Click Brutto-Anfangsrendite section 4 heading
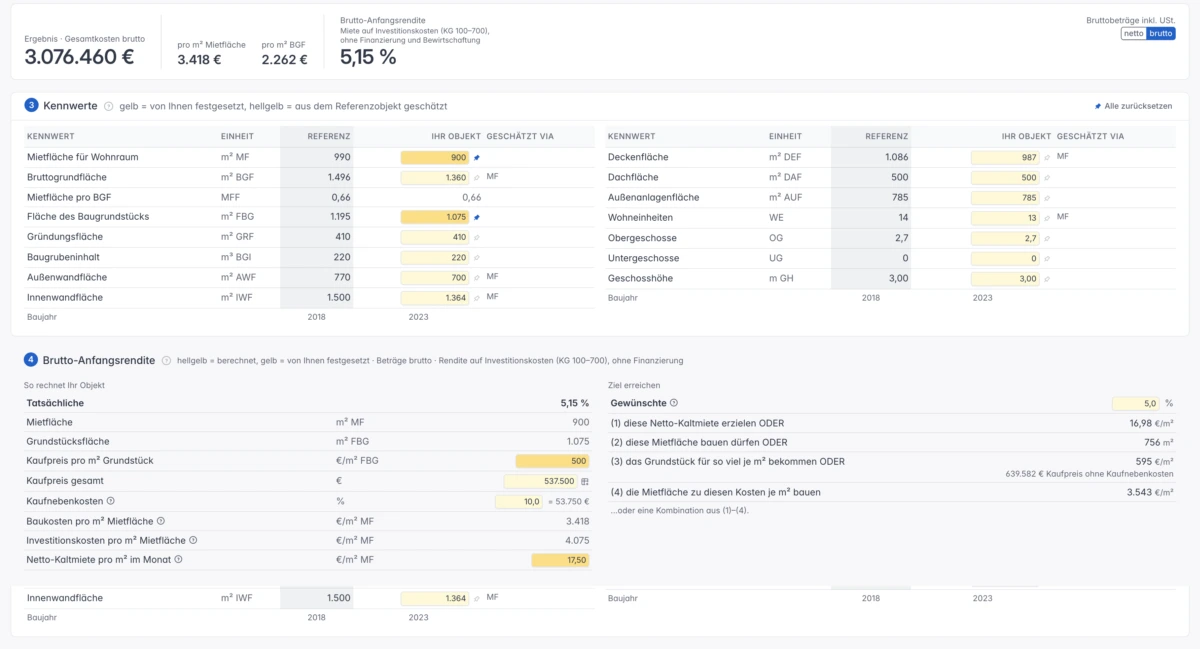This screenshot has width=1200, height=649. [x=99, y=360]
